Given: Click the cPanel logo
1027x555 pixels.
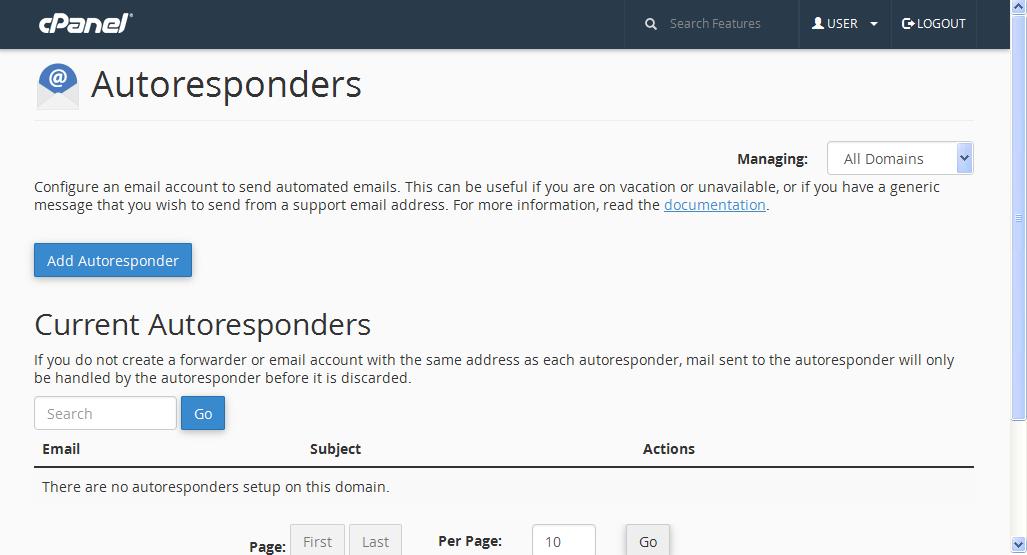Looking at the screenshot, I should click(86, 24).
